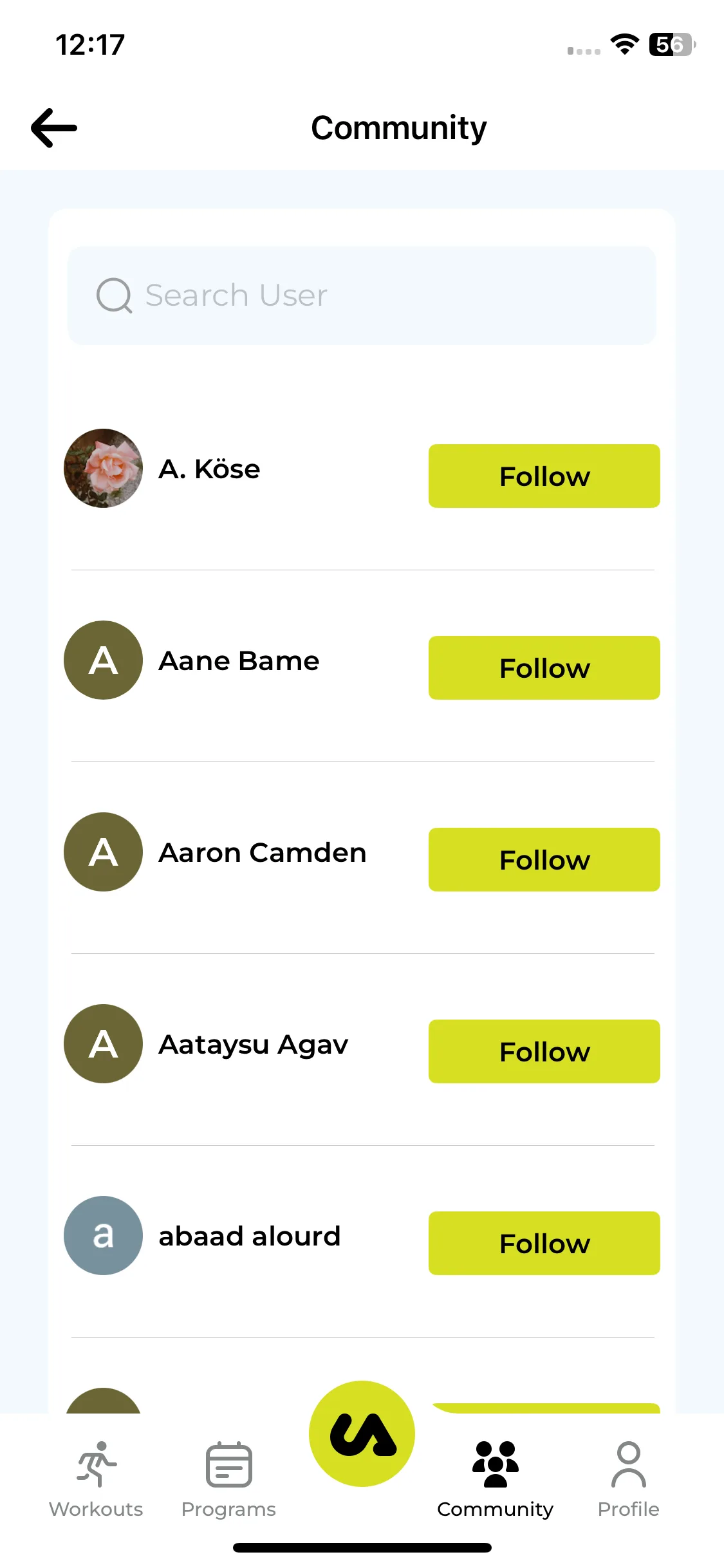Tap the Wi-Fi status icon

pyautogui.click(x=624, y=44)
